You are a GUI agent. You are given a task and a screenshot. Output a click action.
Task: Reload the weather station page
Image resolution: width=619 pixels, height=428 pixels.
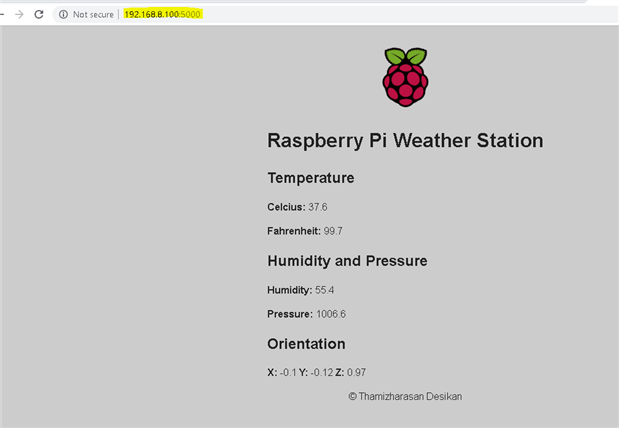click(x=39, y=15)
